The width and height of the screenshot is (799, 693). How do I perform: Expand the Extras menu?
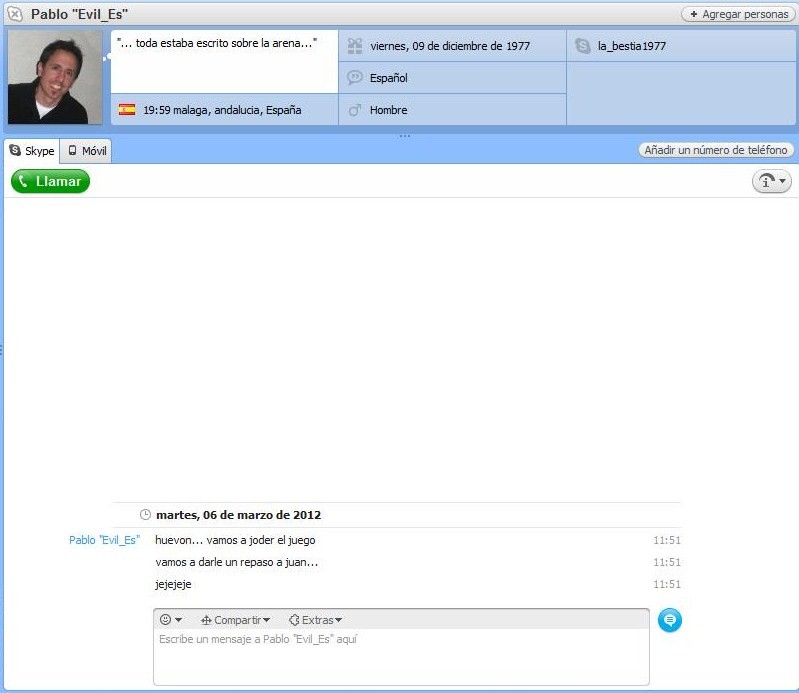[316, 620]
